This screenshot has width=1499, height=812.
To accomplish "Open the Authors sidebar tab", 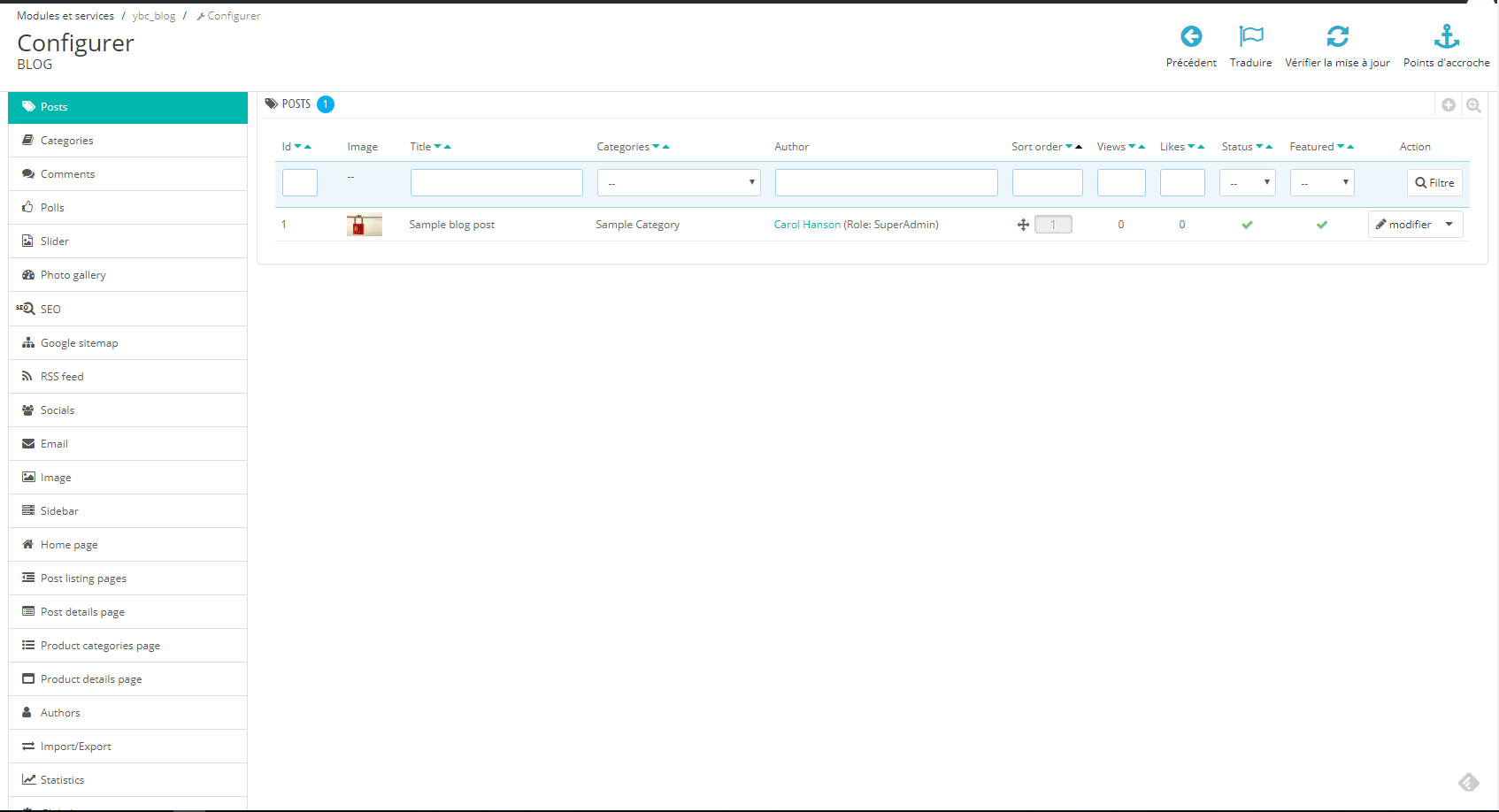I will (127, 713).
